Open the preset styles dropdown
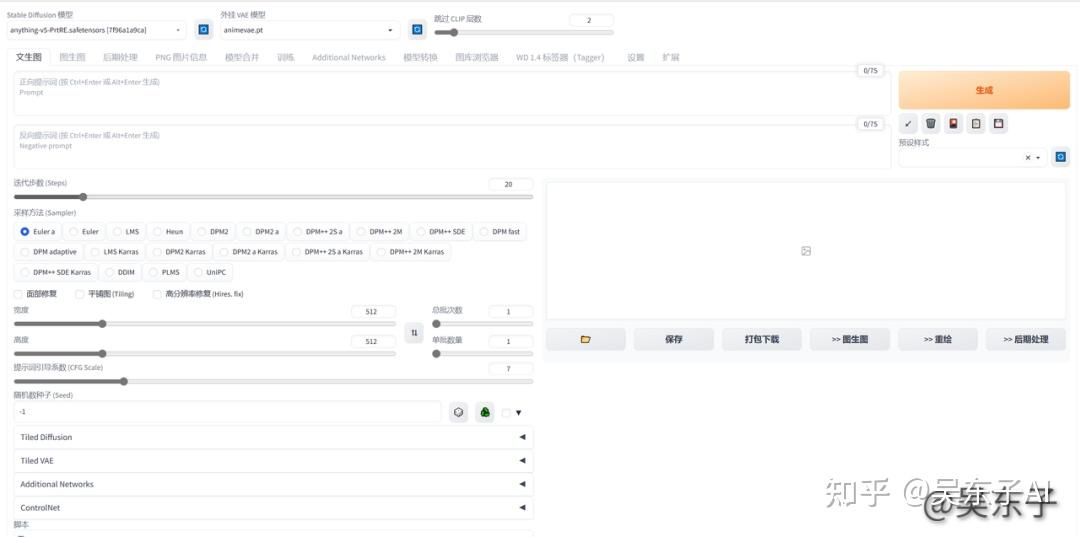 point(973,158)
